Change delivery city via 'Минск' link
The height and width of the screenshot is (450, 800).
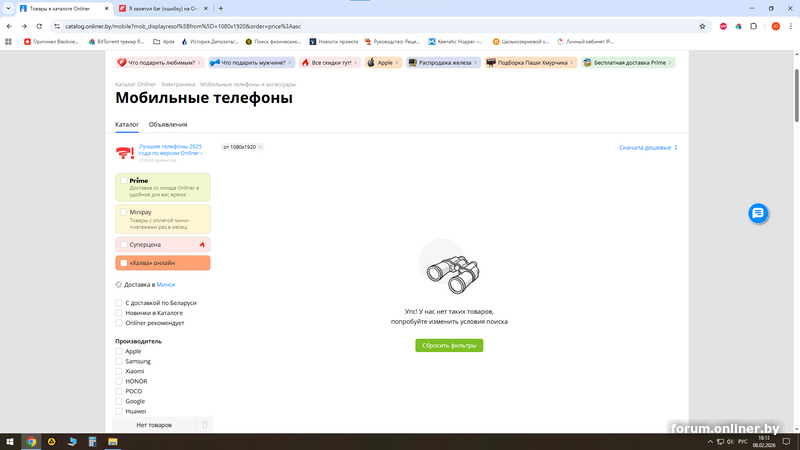tap(165, 285)
